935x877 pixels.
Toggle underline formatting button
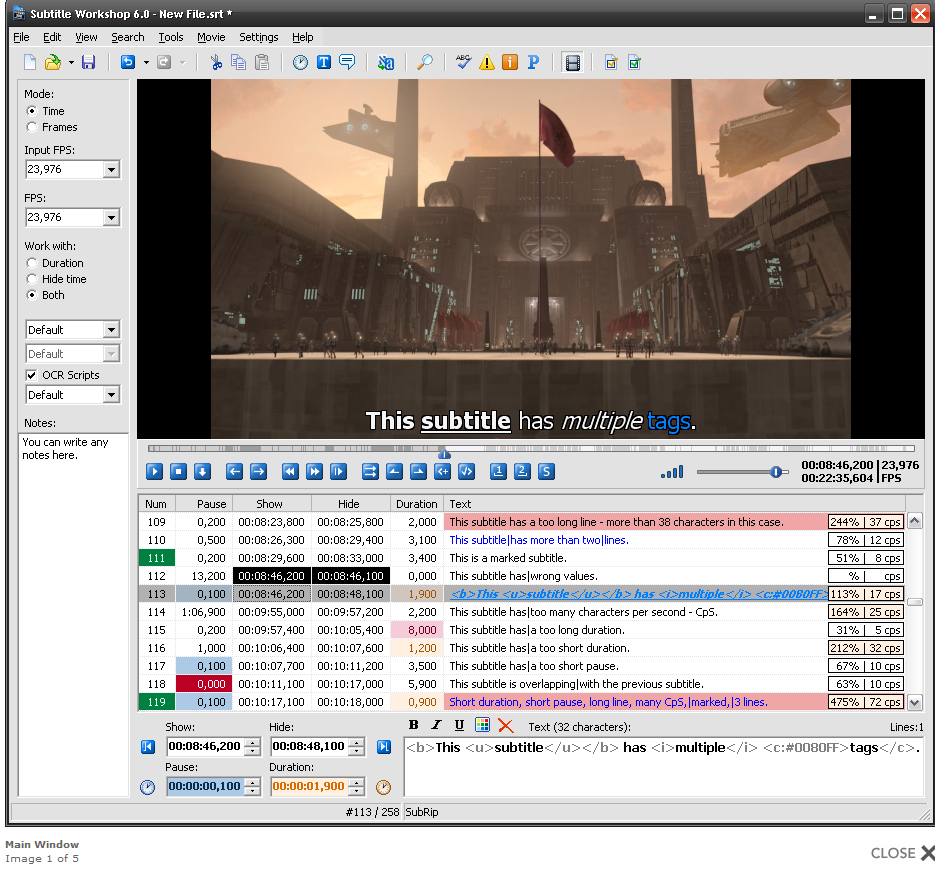pos(459,725)
